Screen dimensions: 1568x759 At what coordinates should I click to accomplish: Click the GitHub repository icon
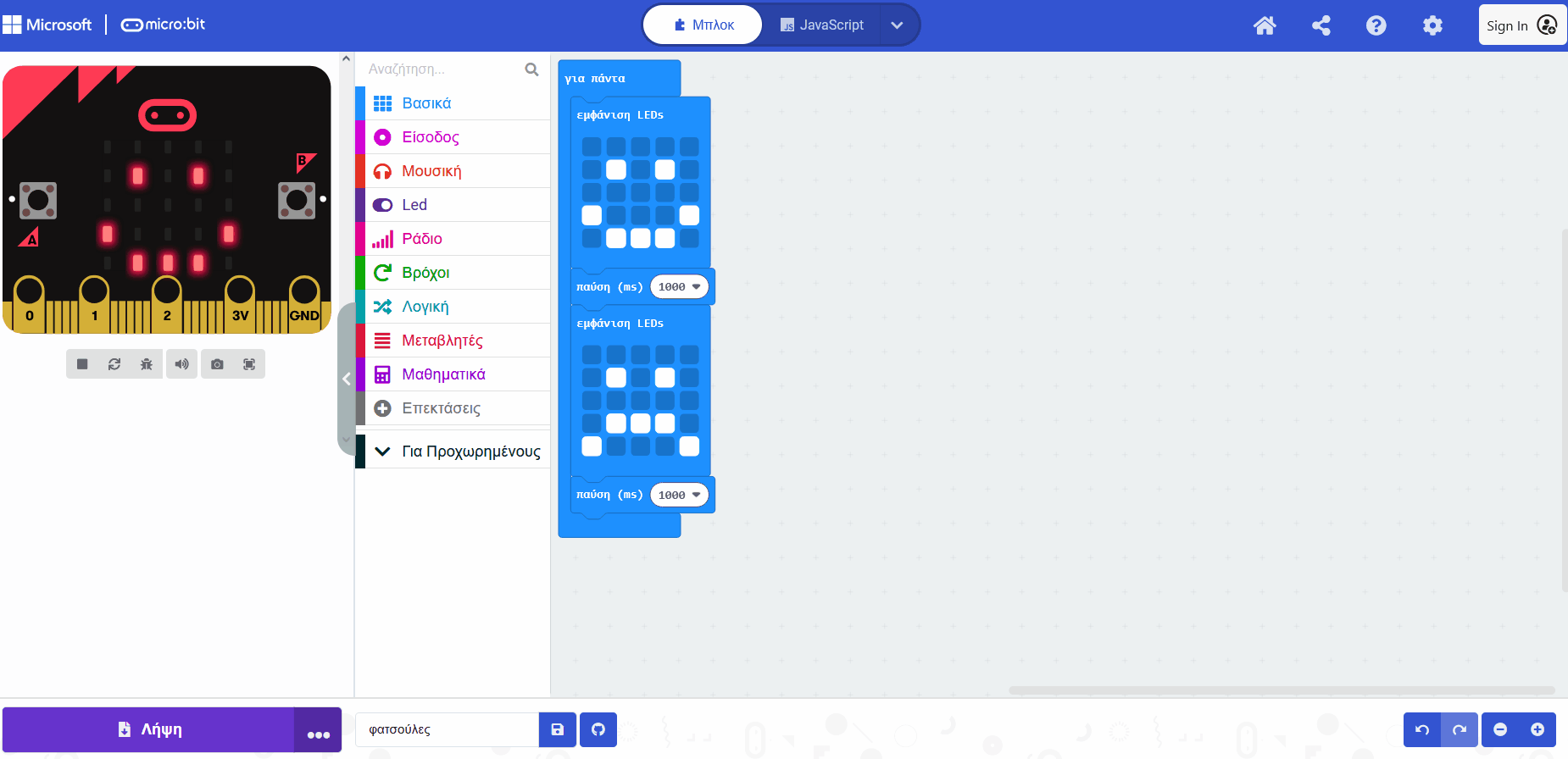(x=598, y=729)
